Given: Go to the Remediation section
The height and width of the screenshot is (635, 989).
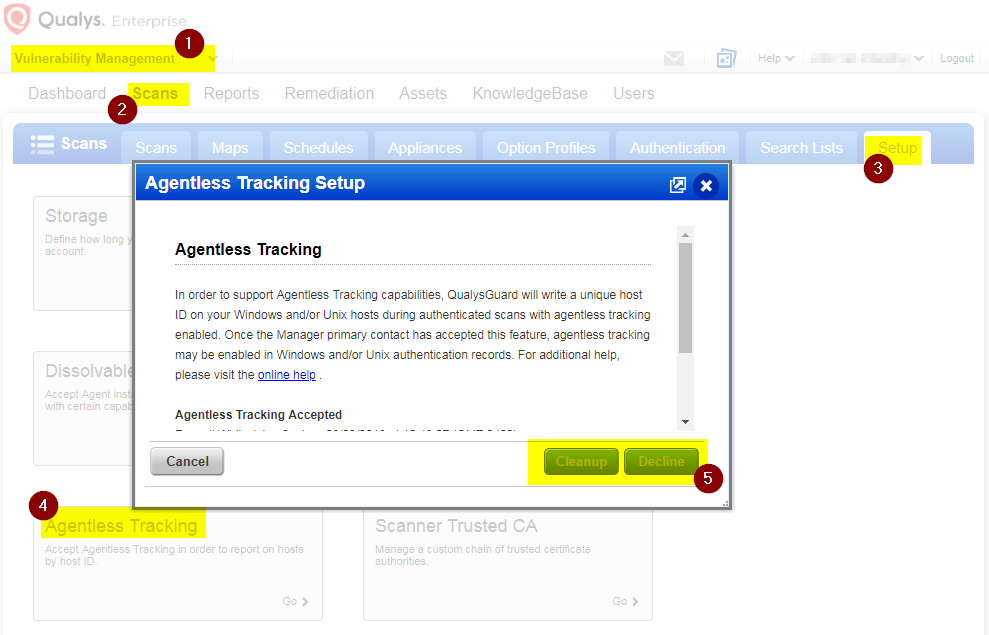Looking at the screenshot, I should tap(329, 93).
